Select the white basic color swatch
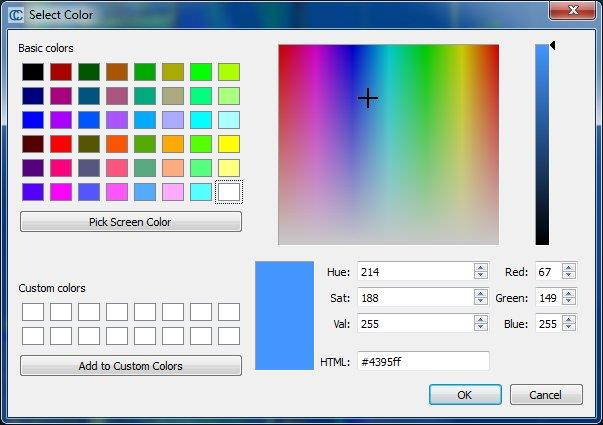603x425 pixels. [229, 192]
